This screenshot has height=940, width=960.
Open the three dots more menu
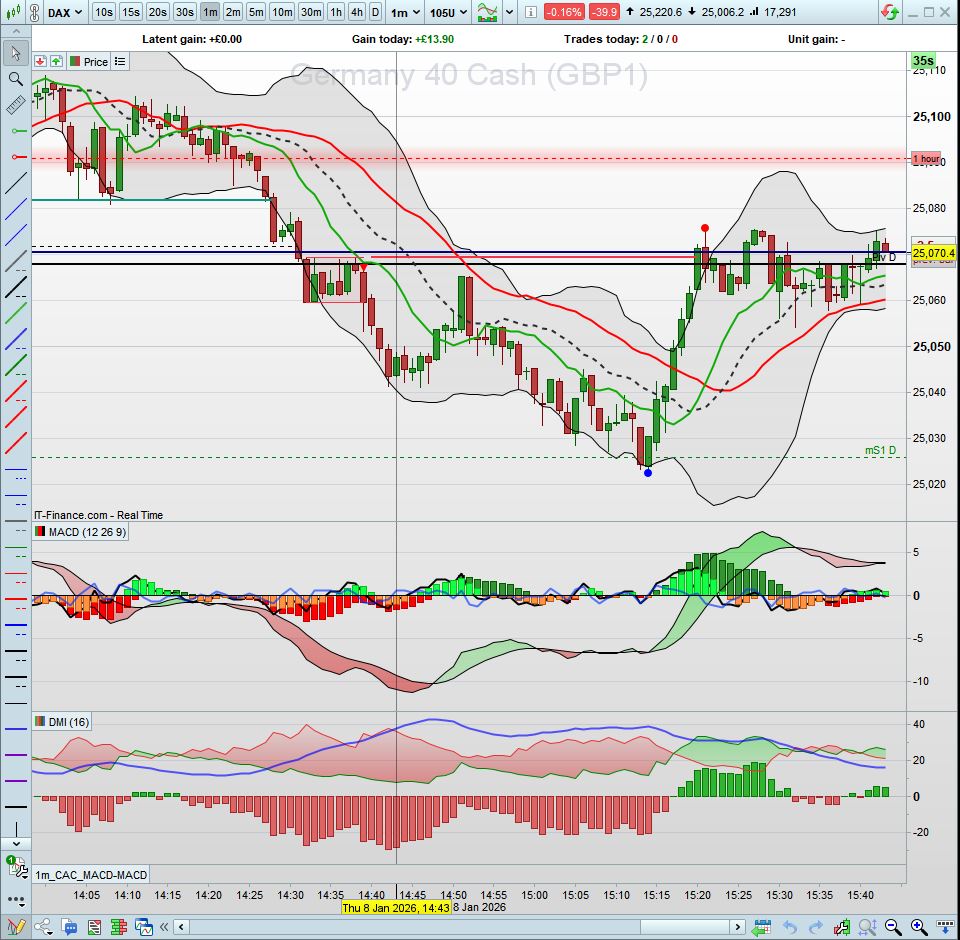16,901
